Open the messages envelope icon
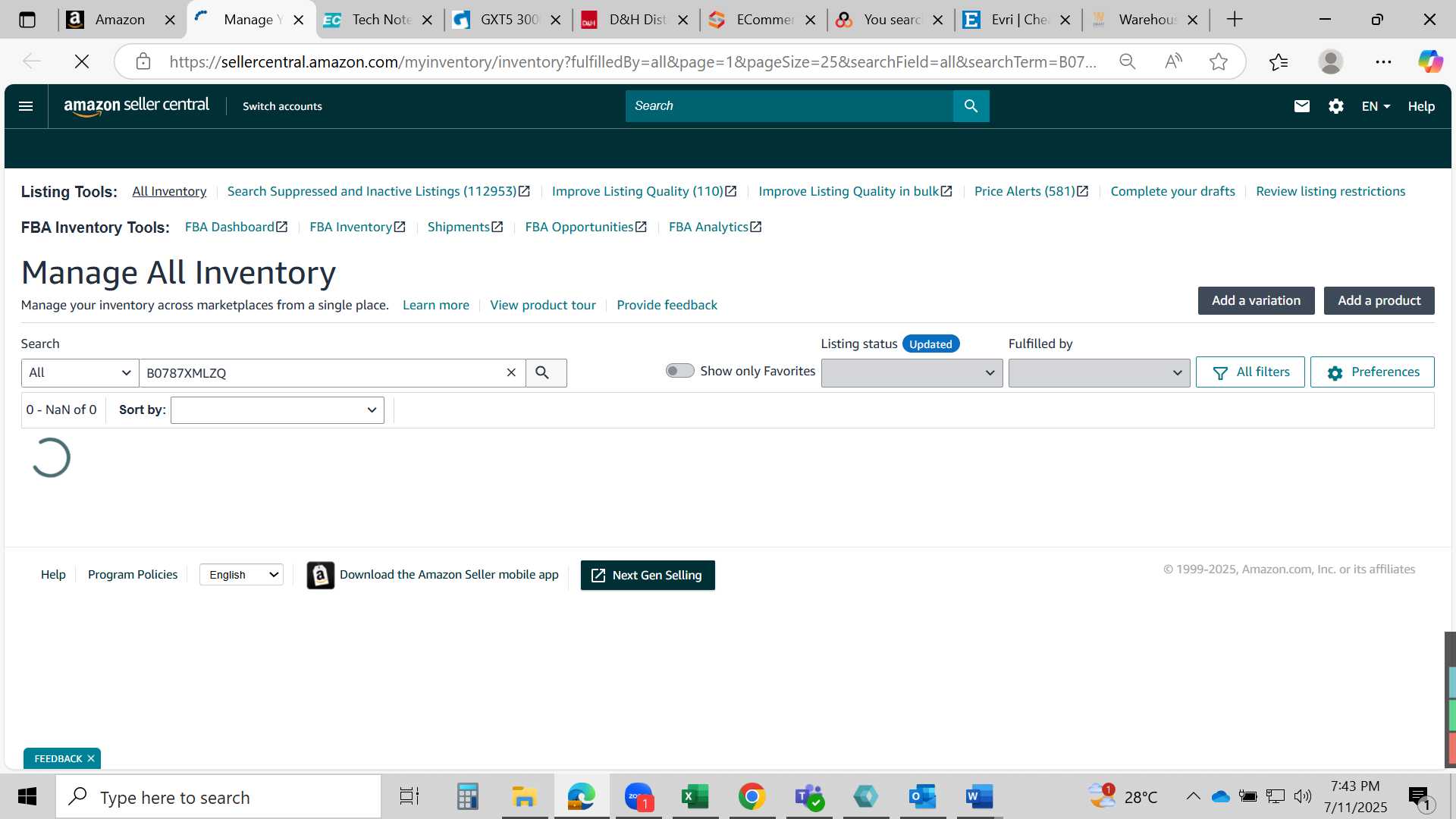The image size is (1456, 819). point(1302,106)
